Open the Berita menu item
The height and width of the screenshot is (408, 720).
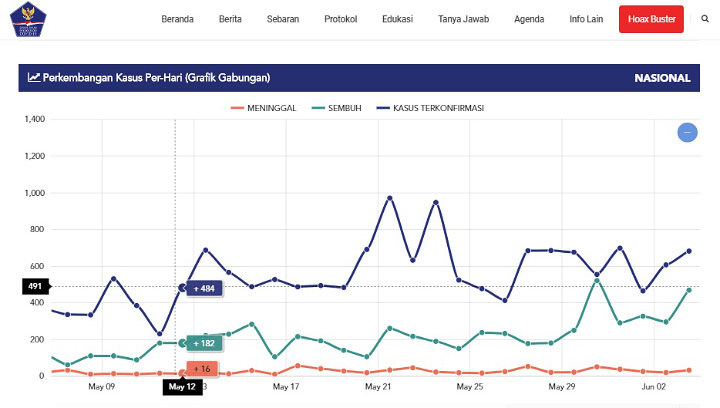tap(230, 19)
